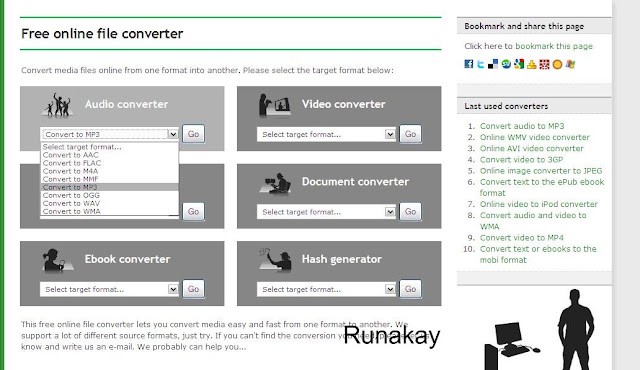Screen dimensions: 640x370
Task: Open the Audio converter format dropdown
Action: tap(109, 134)
